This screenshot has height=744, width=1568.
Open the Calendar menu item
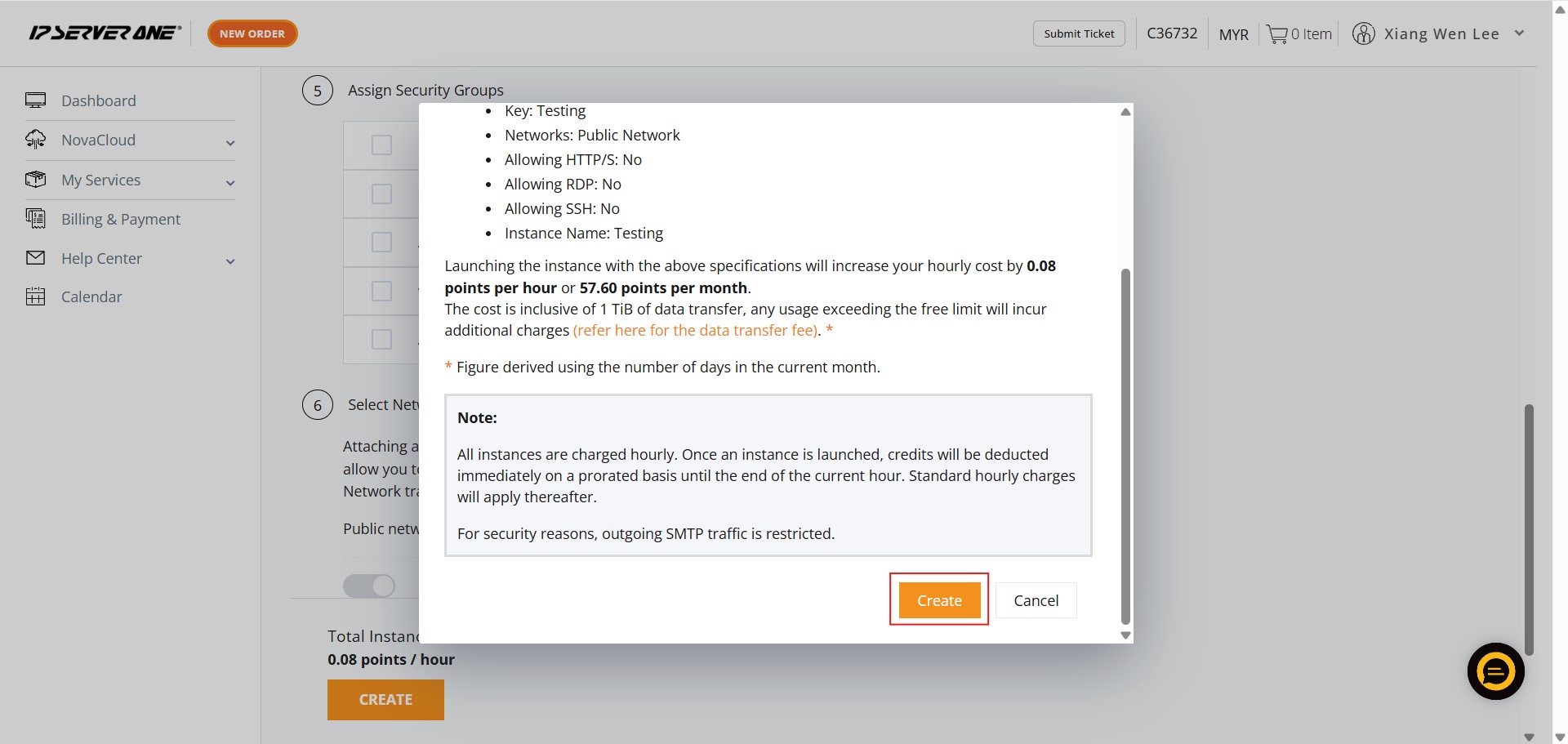tap(91, 296)
